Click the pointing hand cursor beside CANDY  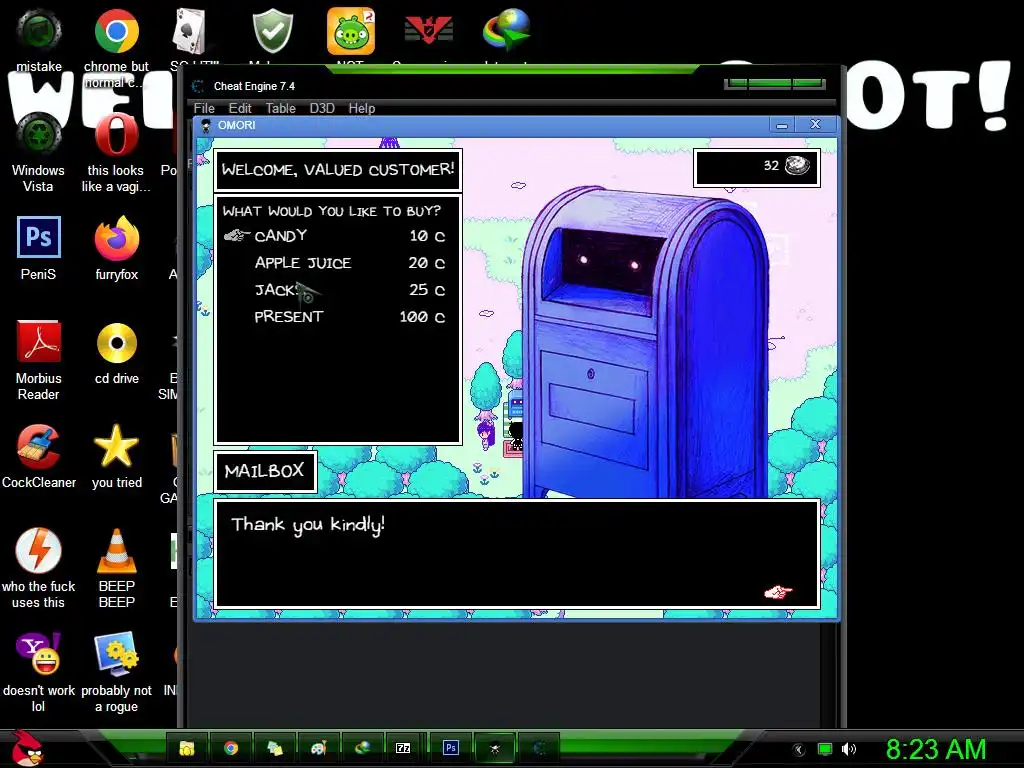coord(237,235)
